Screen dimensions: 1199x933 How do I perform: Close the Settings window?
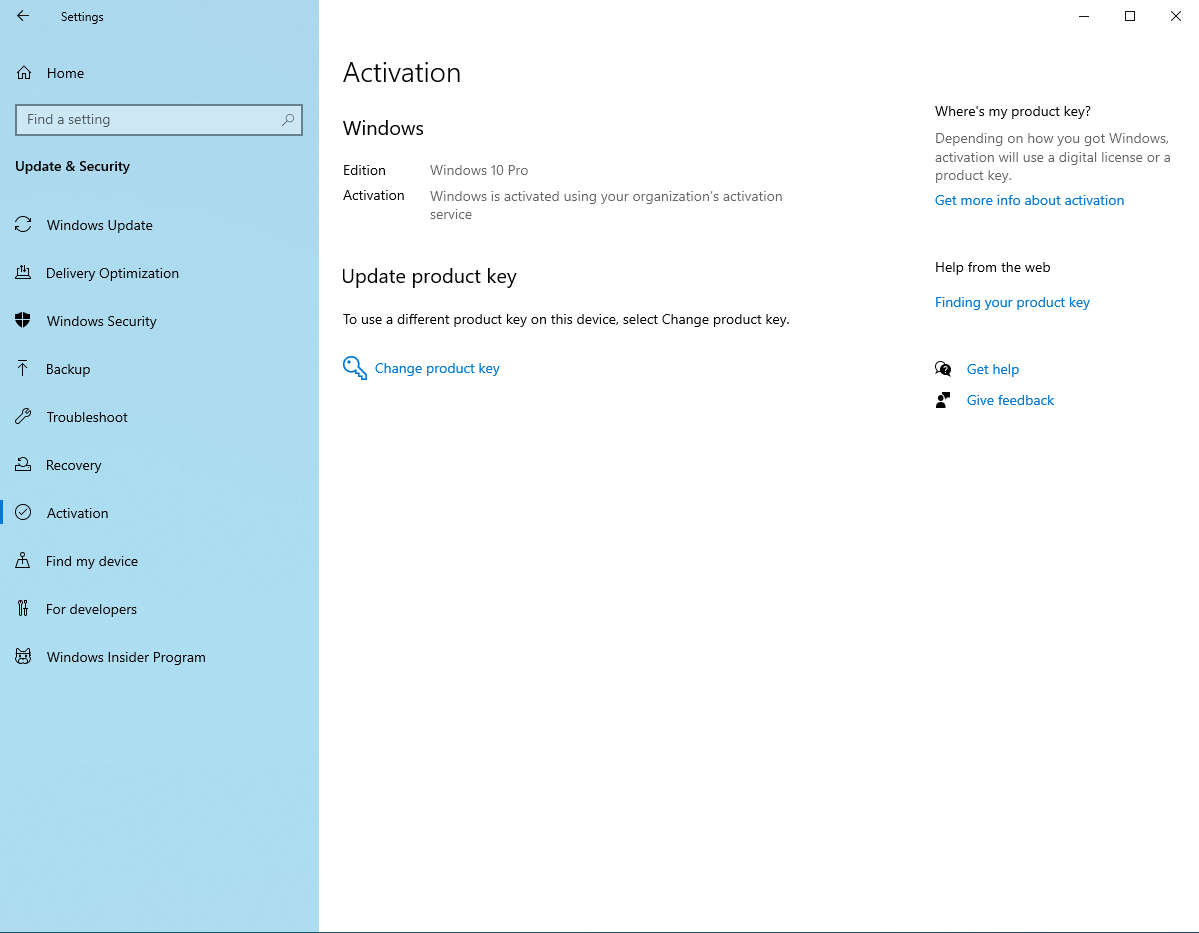pos(1175,16)
